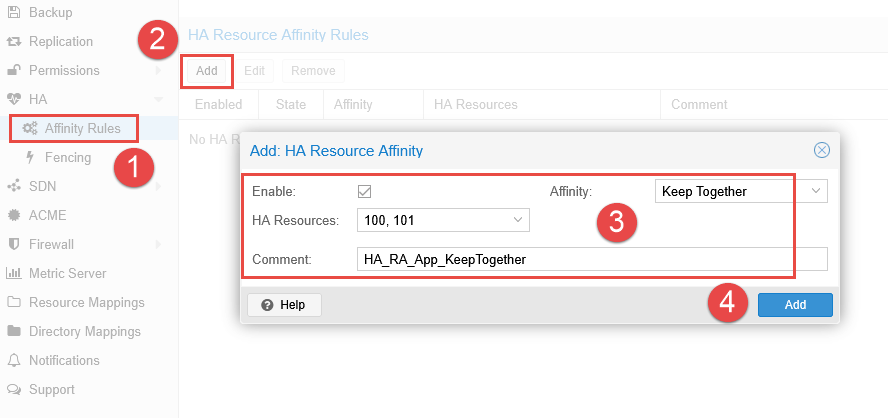Click the Notifications bell icon
888x418 pixels.
click(x=14, y=360)
